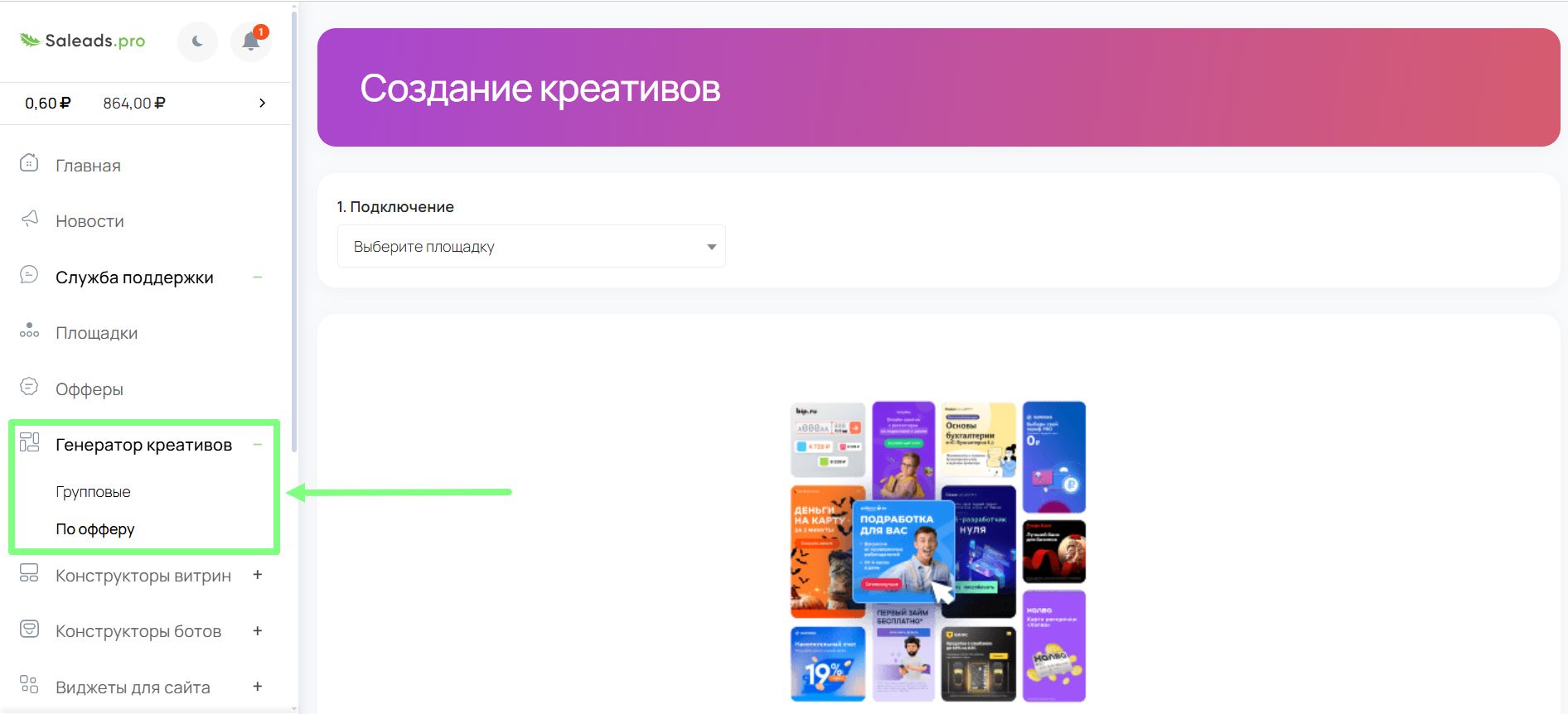1568x714 pixels.
Task: Select the По офферу submenu item
Action: 95,529
